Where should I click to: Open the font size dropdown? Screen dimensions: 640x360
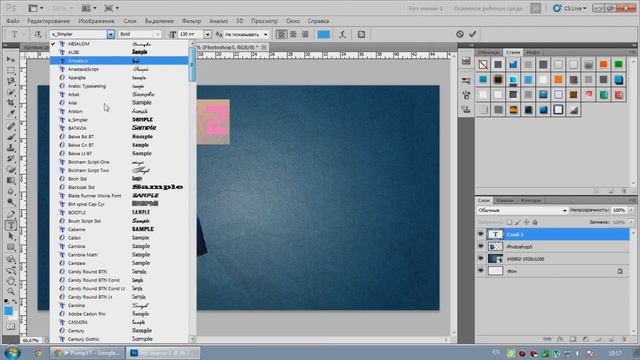tap(207, 34)
